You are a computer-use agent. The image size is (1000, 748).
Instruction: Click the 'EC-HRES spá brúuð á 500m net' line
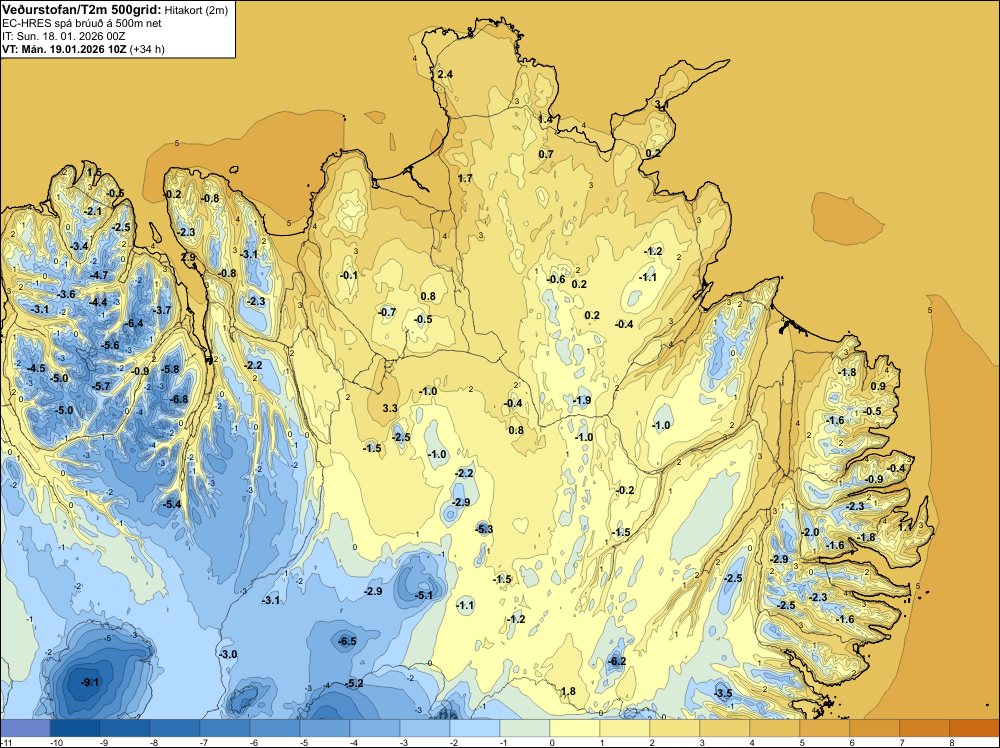coord(82,23)
